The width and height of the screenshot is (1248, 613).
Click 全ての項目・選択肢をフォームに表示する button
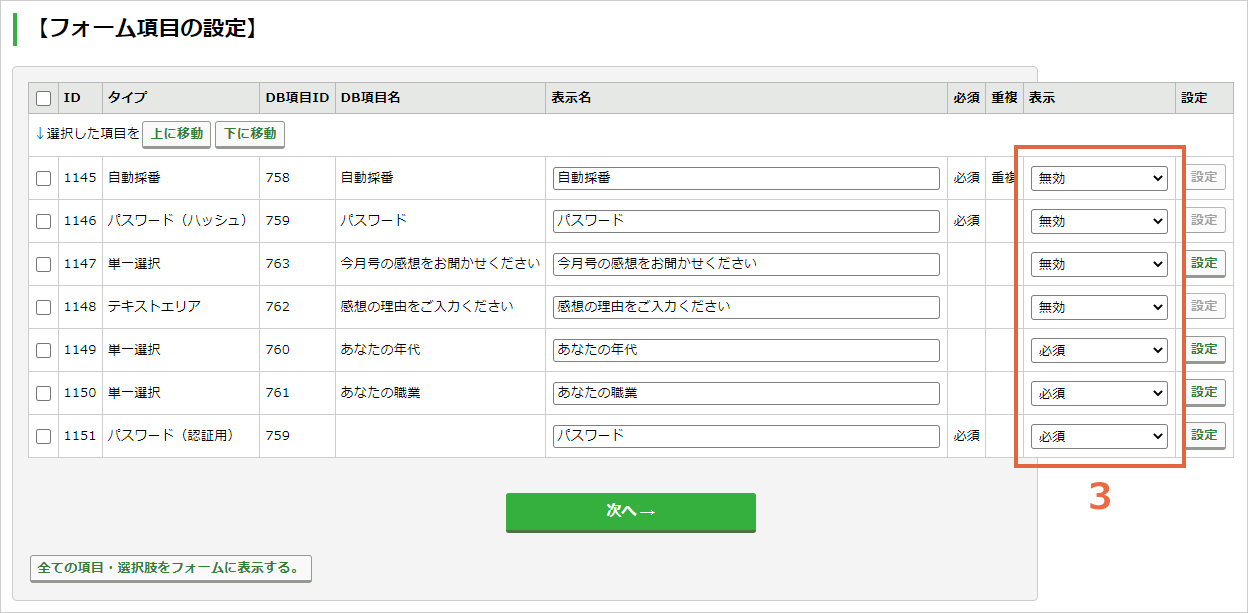tap(171, 568)
